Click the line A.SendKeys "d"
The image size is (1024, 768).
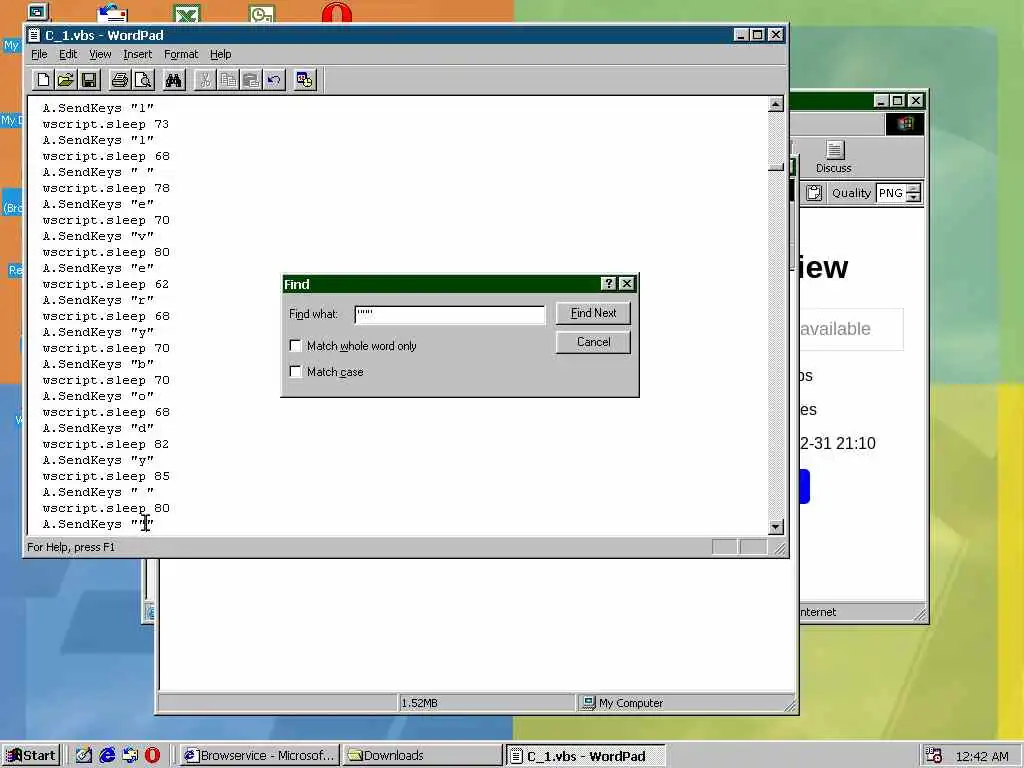(x=98, y=428)
